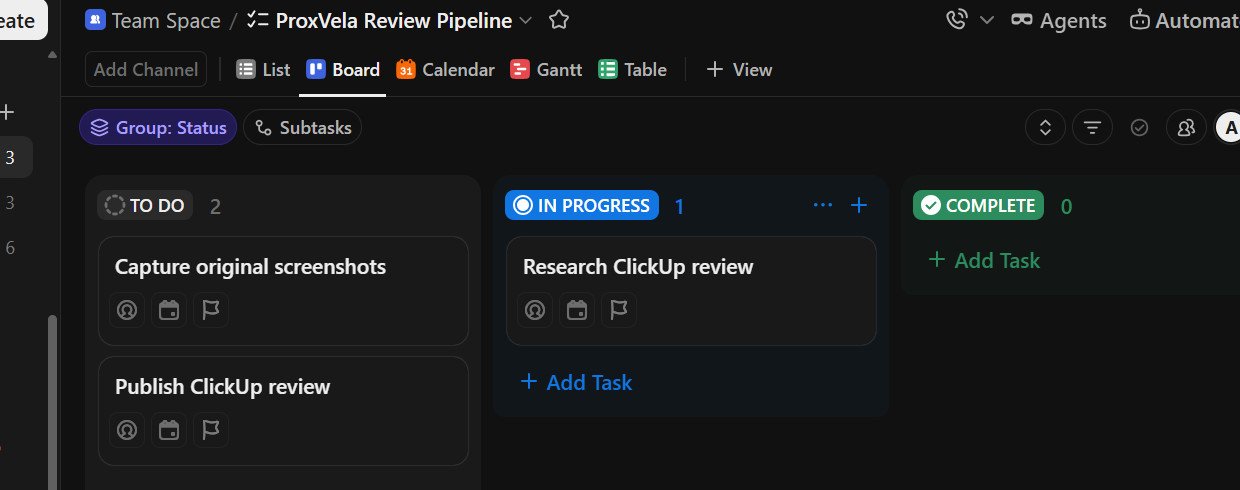Toggle the show closed tasks checkmark icon
This screenshot has height=490, width=1240.
(x=1139, y=128)
